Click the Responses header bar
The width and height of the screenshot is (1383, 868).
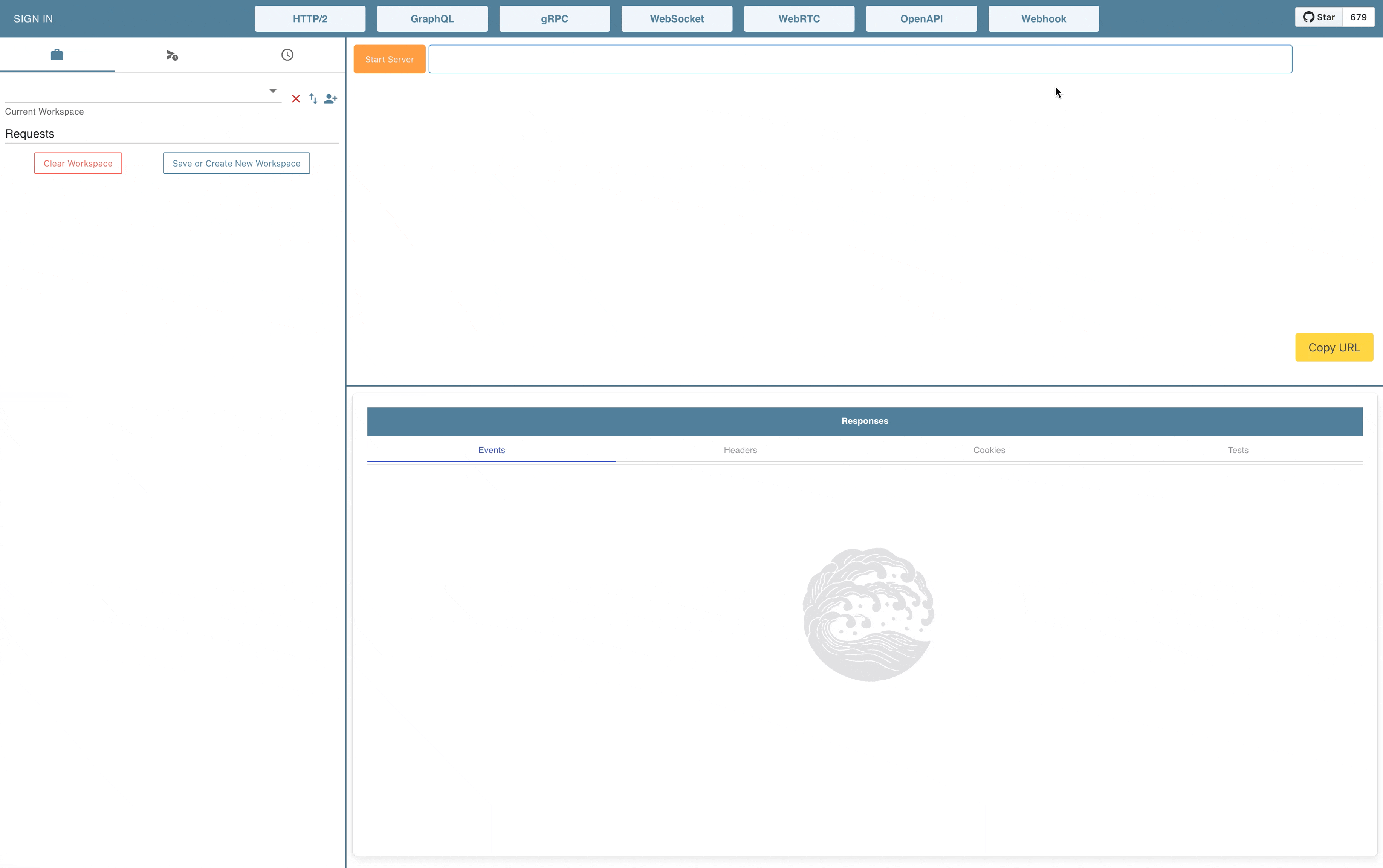865,421
